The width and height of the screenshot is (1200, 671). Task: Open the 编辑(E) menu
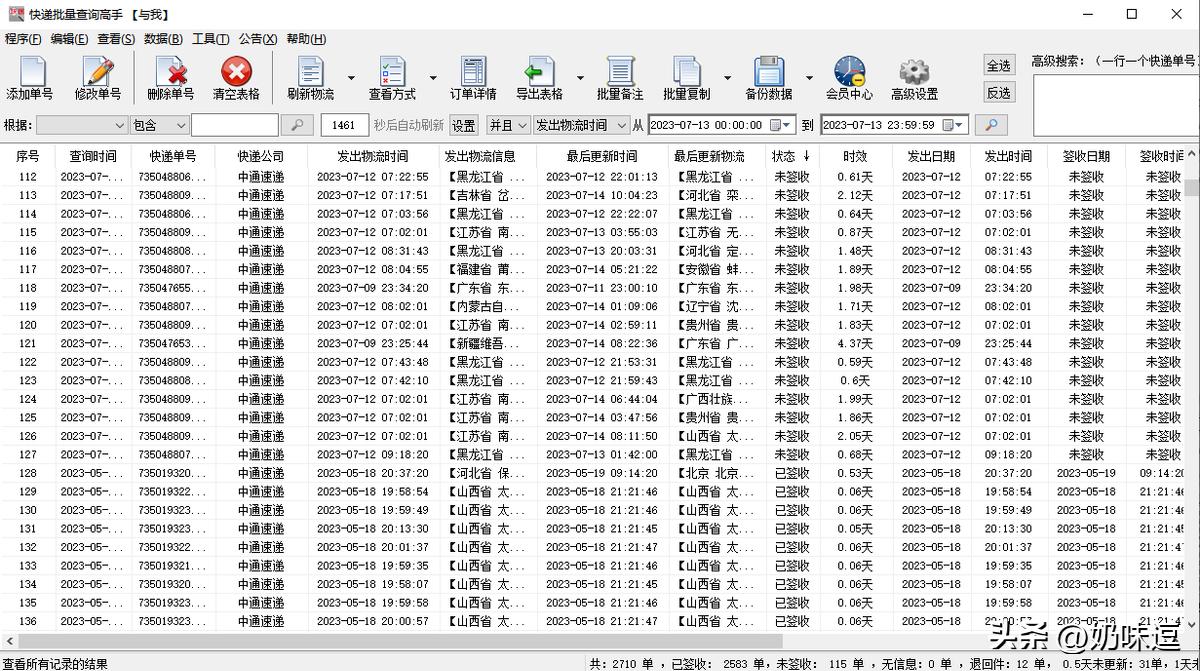[x=70, y=39]
